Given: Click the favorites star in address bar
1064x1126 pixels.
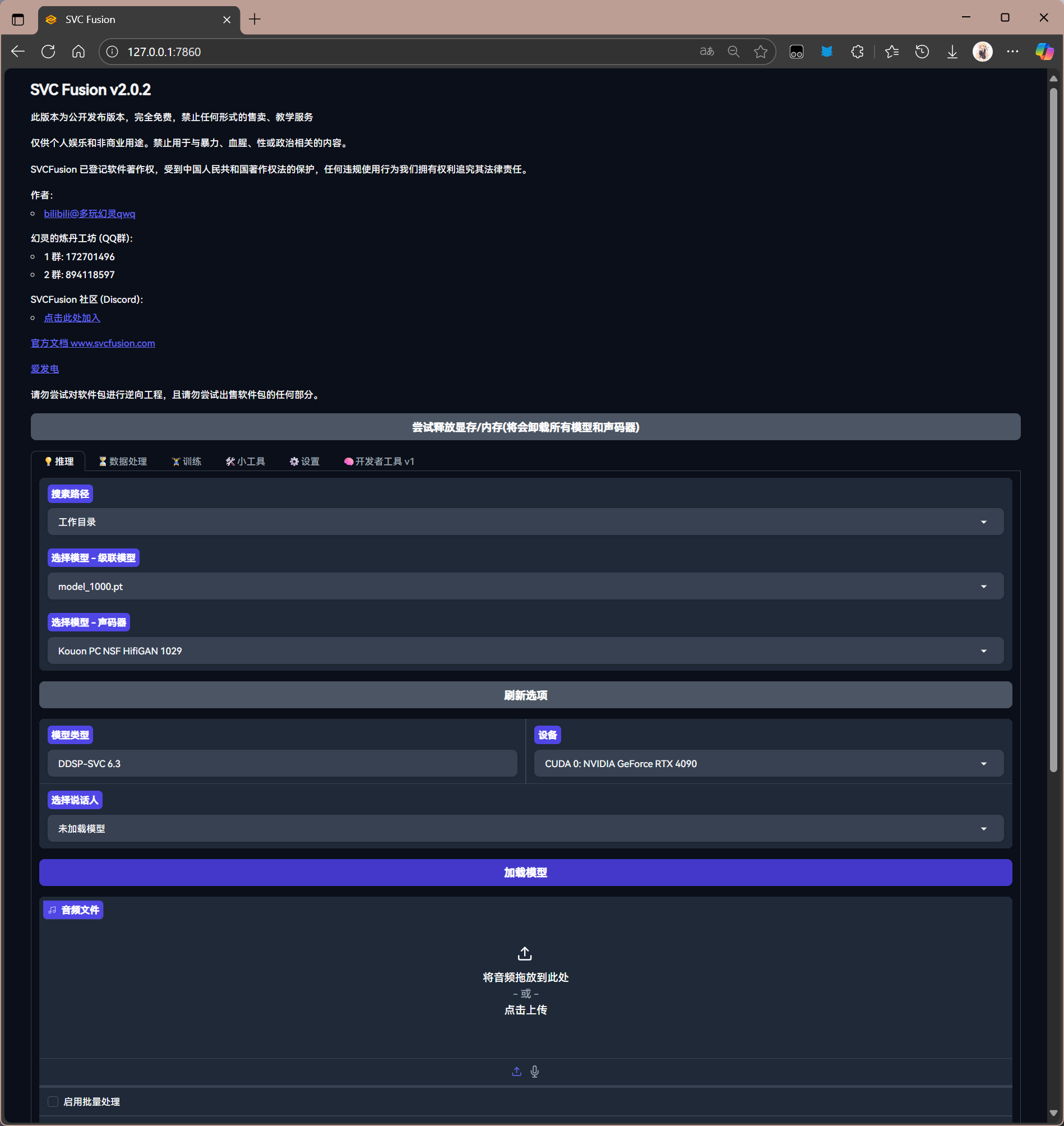Looking at the screenshot, I should tap(760, 52).
